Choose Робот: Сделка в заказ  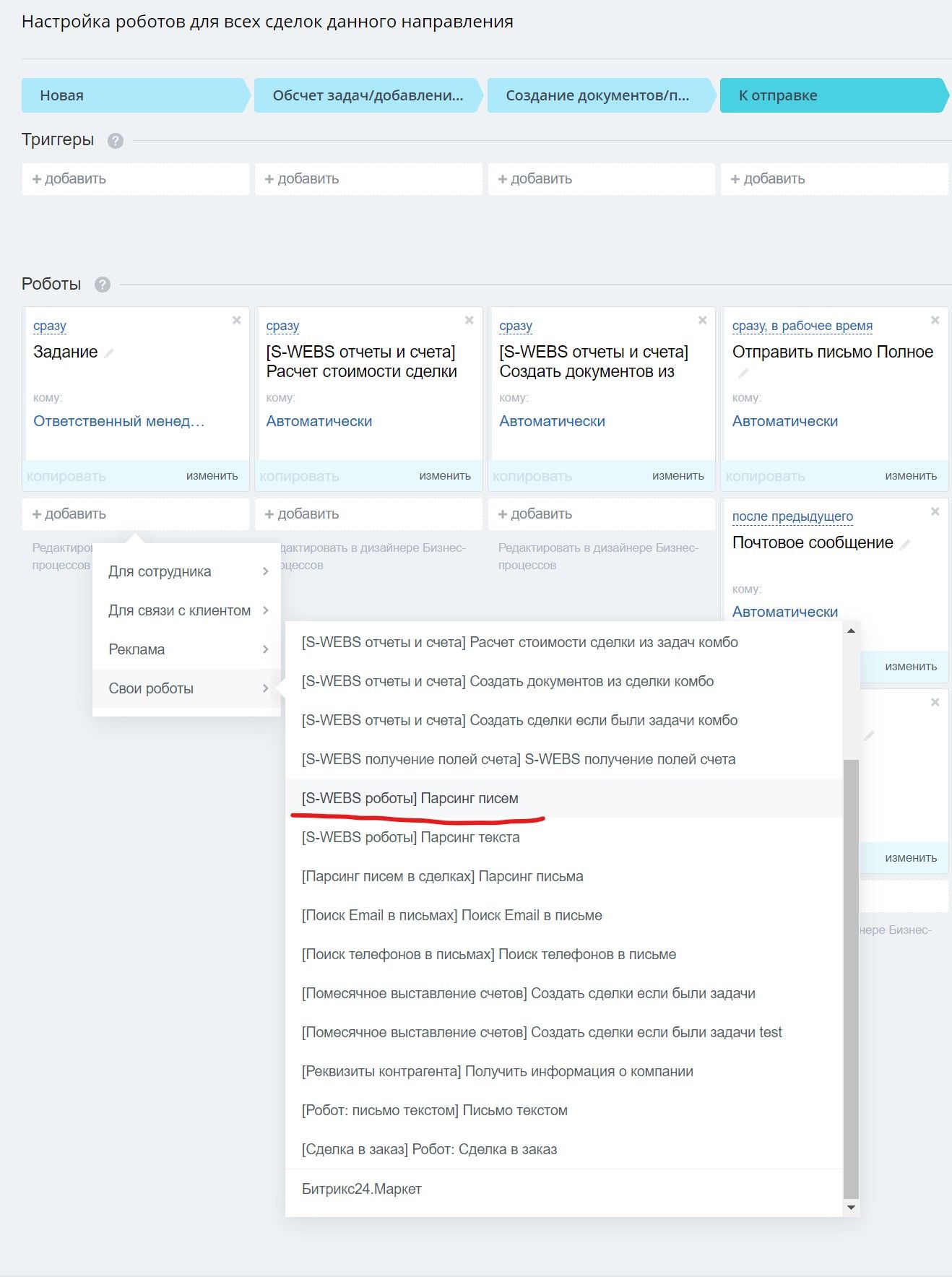coord(564,1149)
